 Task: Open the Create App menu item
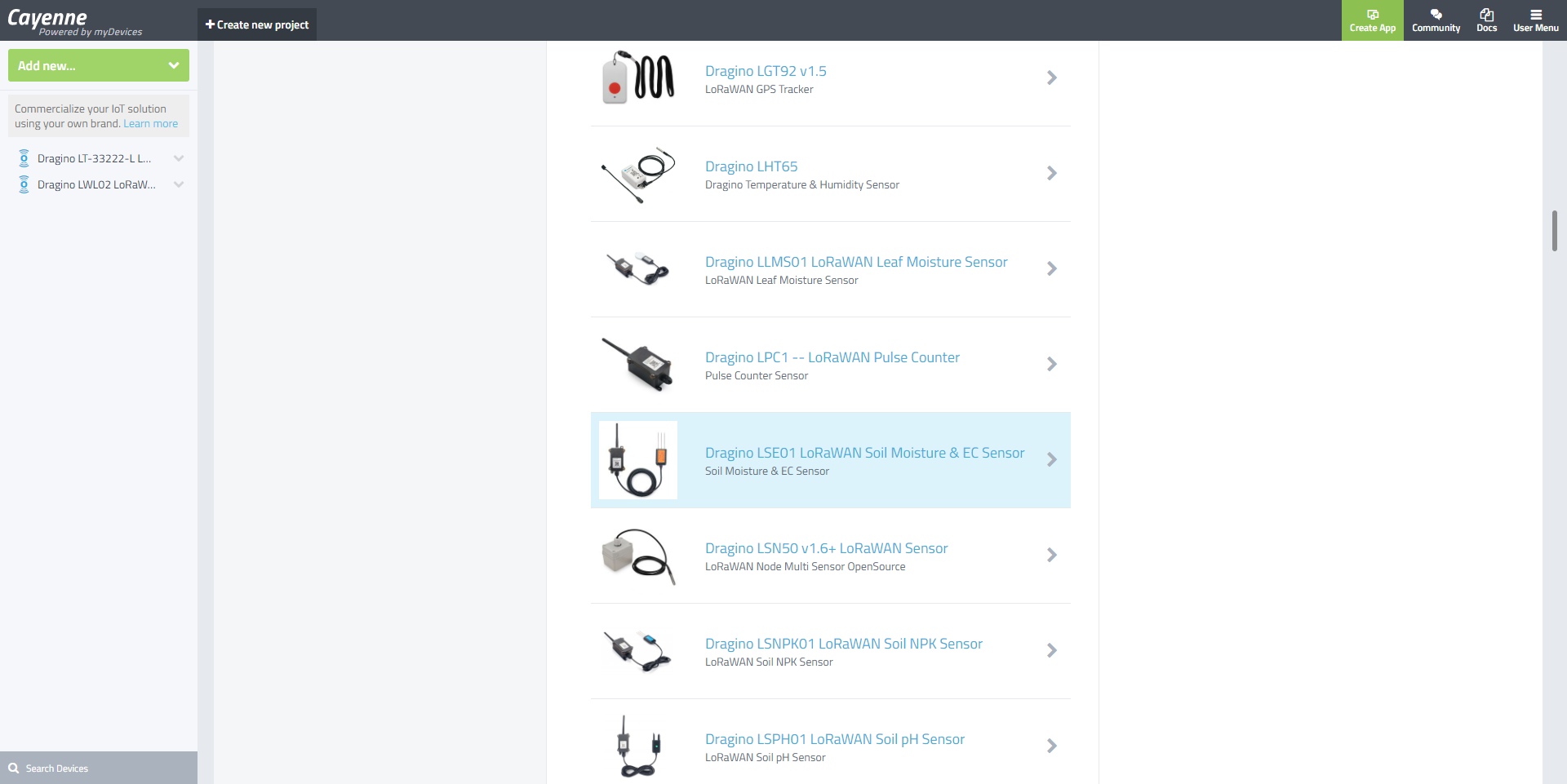click(1373, 20)
